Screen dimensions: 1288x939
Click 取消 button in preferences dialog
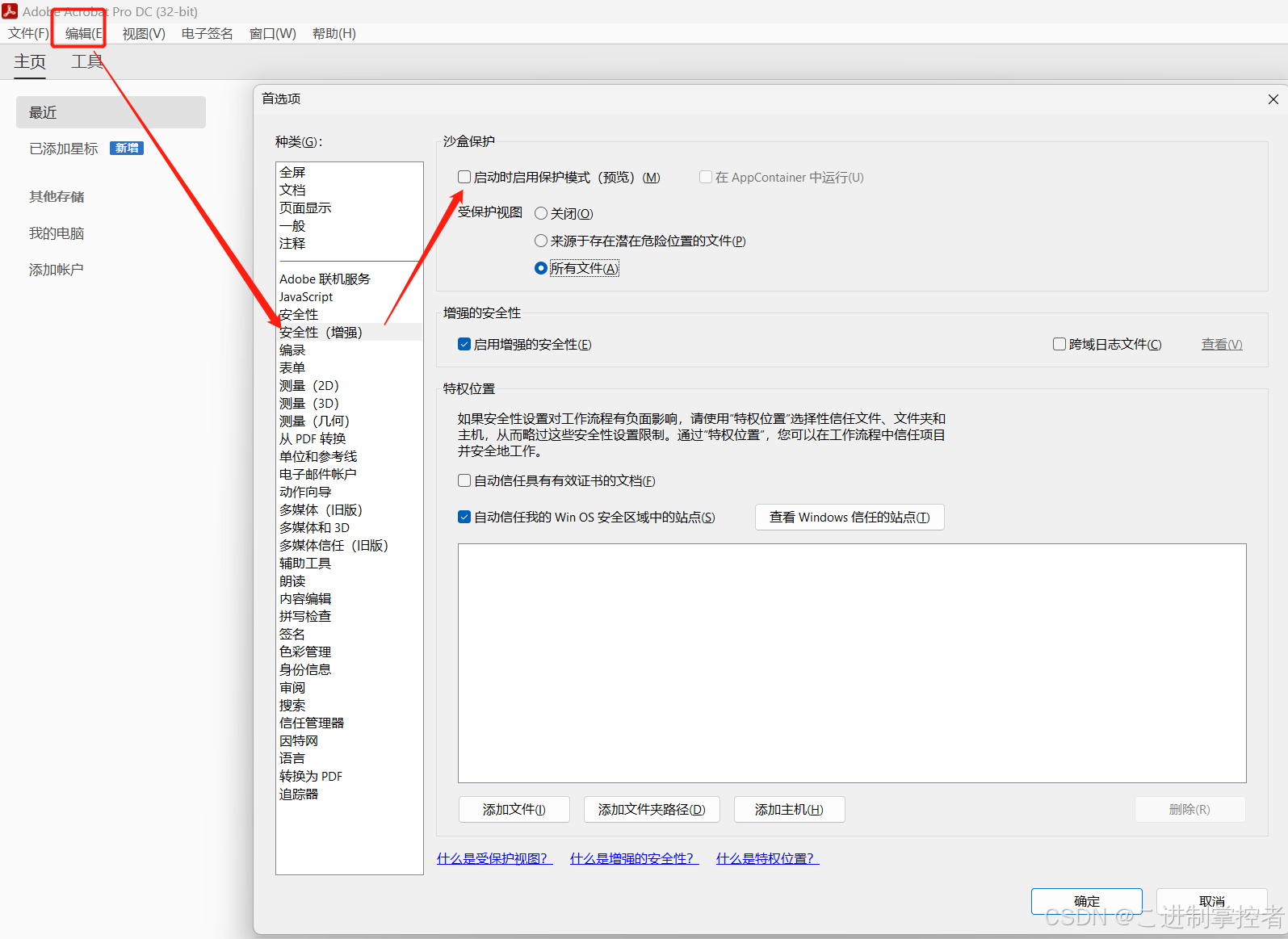tap(1211, 901)
